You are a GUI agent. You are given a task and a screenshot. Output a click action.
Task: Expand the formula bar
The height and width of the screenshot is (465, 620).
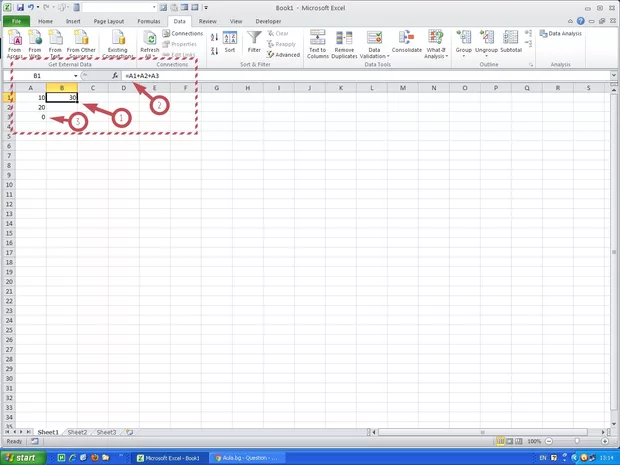pos(614,75)
